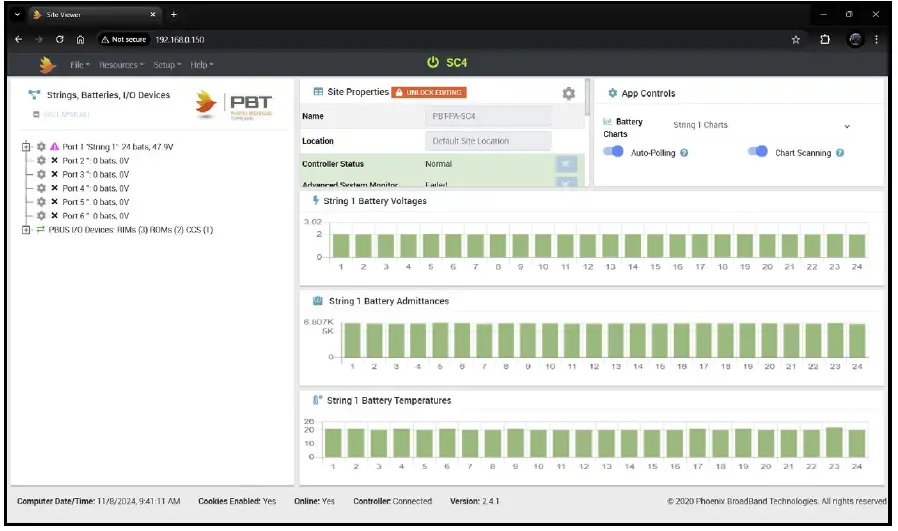
Task: Click the Battery Temperatures thermometer icon
Action: tap(316, 400)
